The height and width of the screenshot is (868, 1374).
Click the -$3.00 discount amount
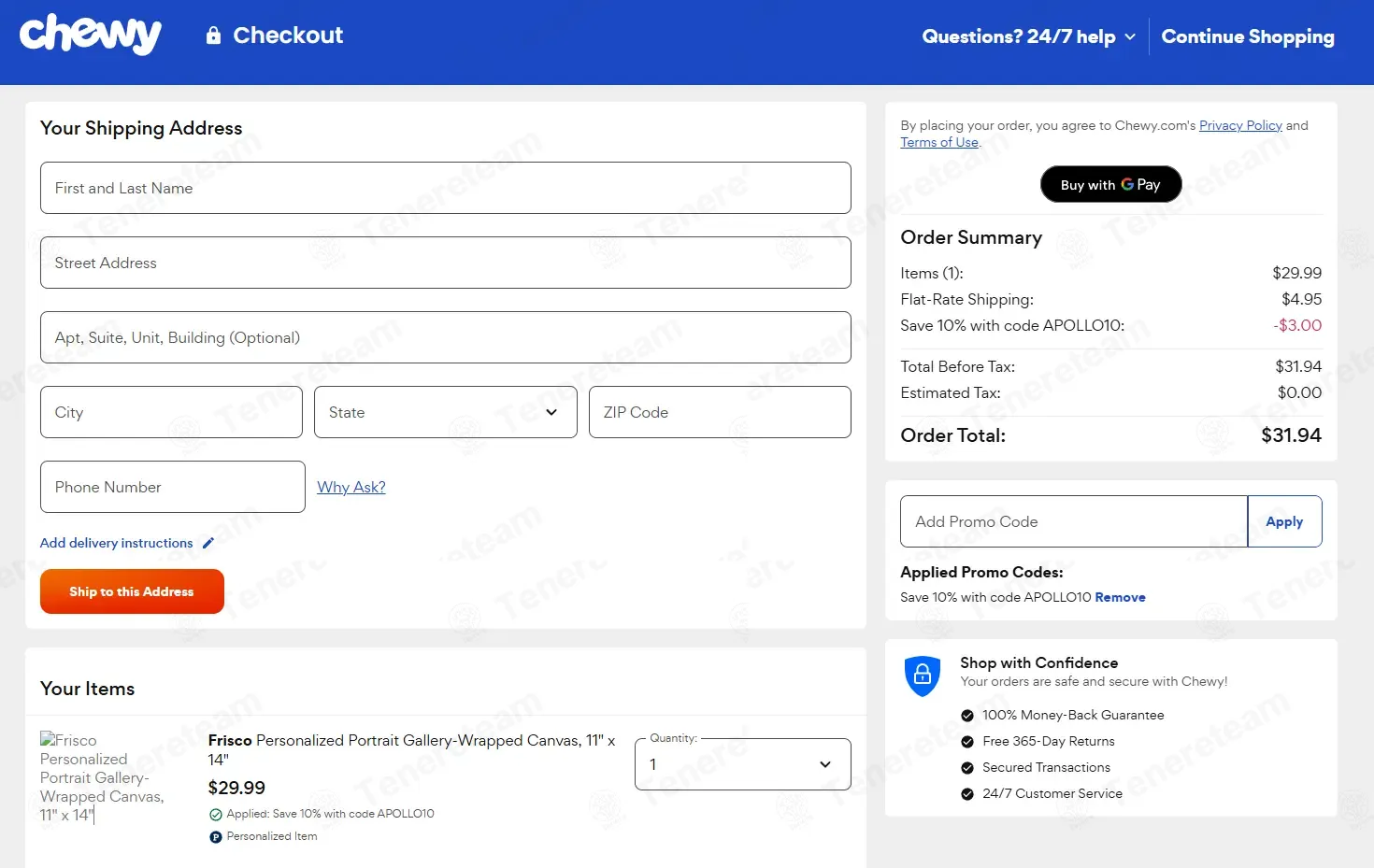pyautogui.click(x=1297, y=325)
